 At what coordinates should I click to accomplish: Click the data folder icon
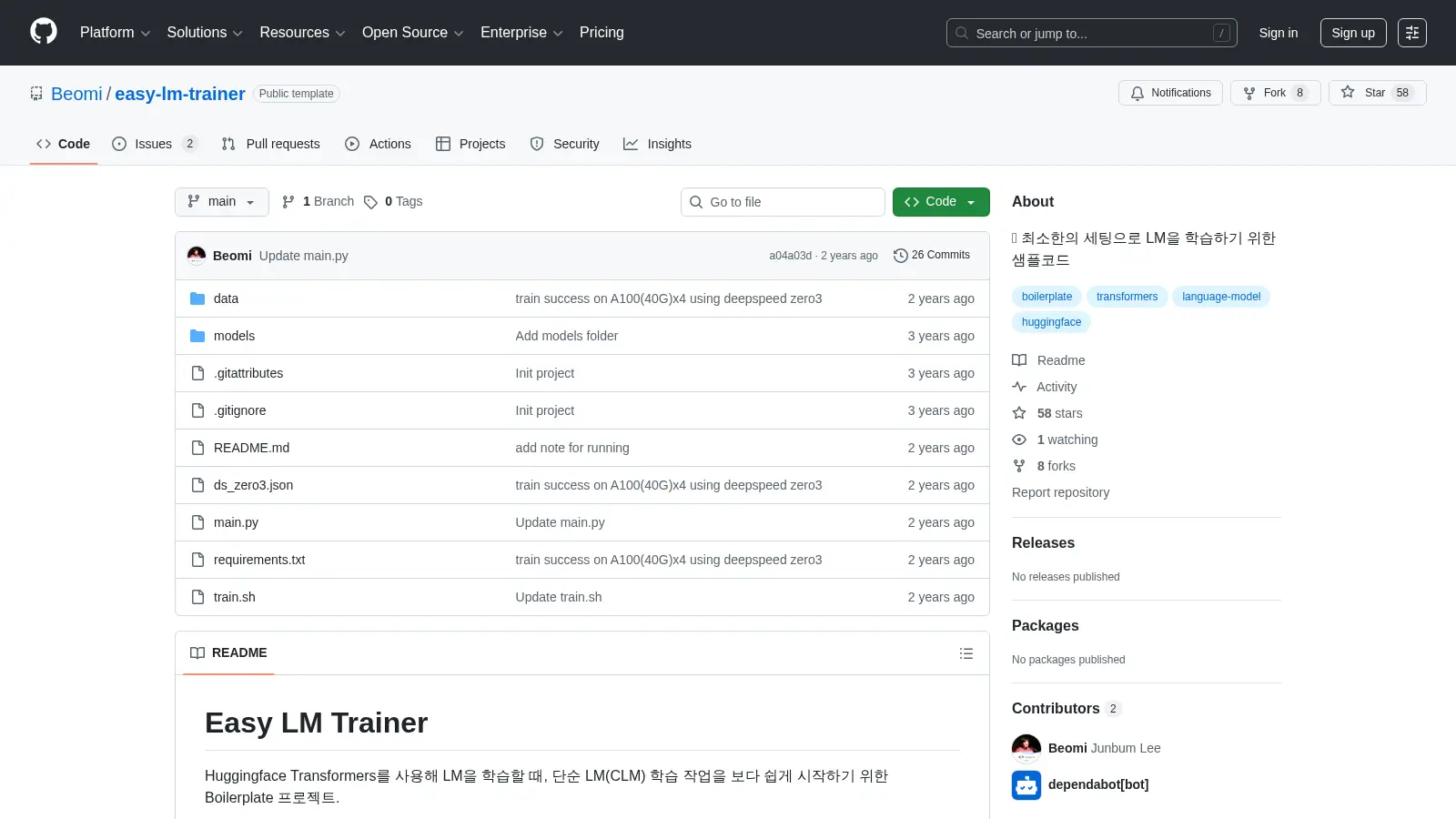pyautogui.click(x=197, y=298)
